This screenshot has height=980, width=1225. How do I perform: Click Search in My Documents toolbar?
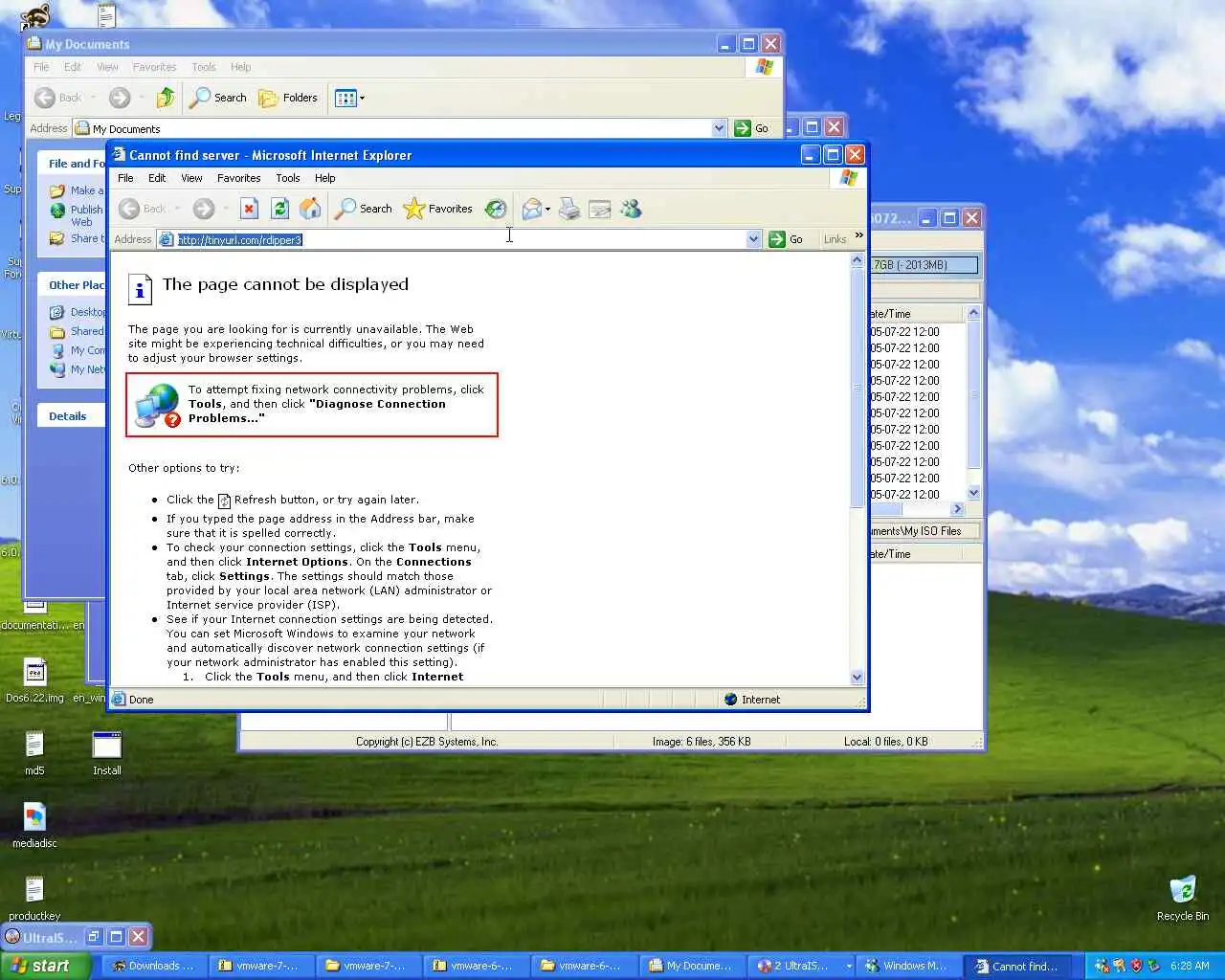click(x=218, y=98)
